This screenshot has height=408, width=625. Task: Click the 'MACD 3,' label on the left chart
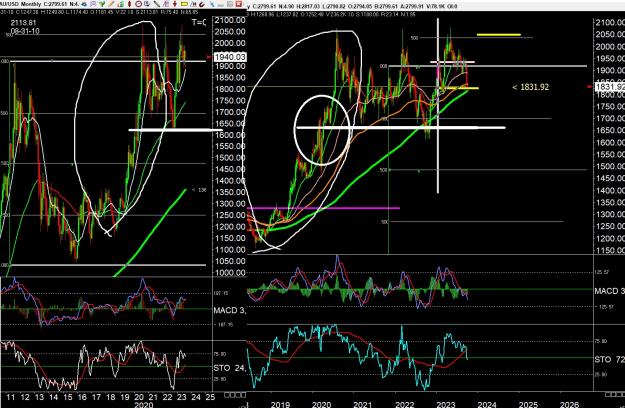230,310
